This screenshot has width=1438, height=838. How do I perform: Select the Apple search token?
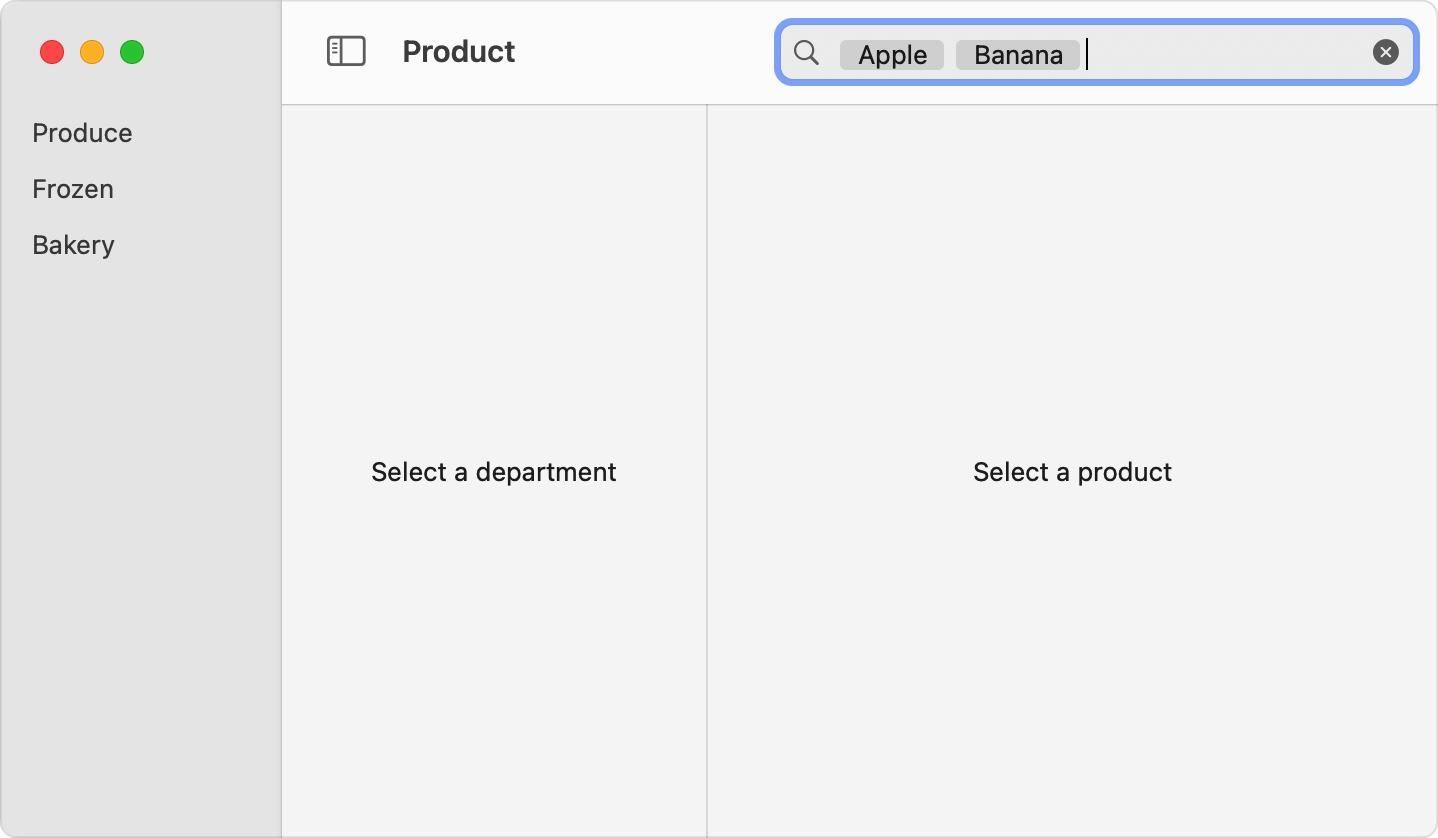pos(892,55)
